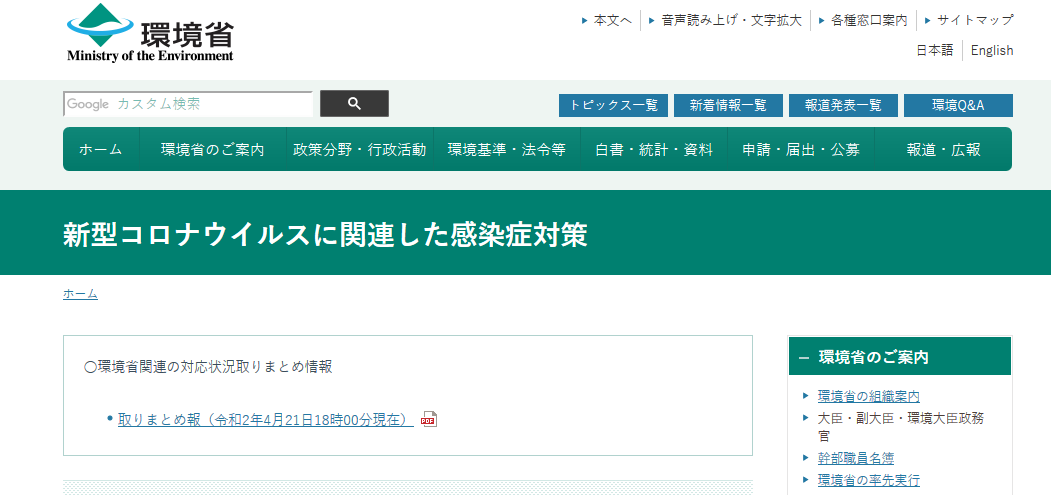This screenshot has height=495, width=1051.
Task: Open 白書・統計・資料 menu item
Action: pos(654,150)
